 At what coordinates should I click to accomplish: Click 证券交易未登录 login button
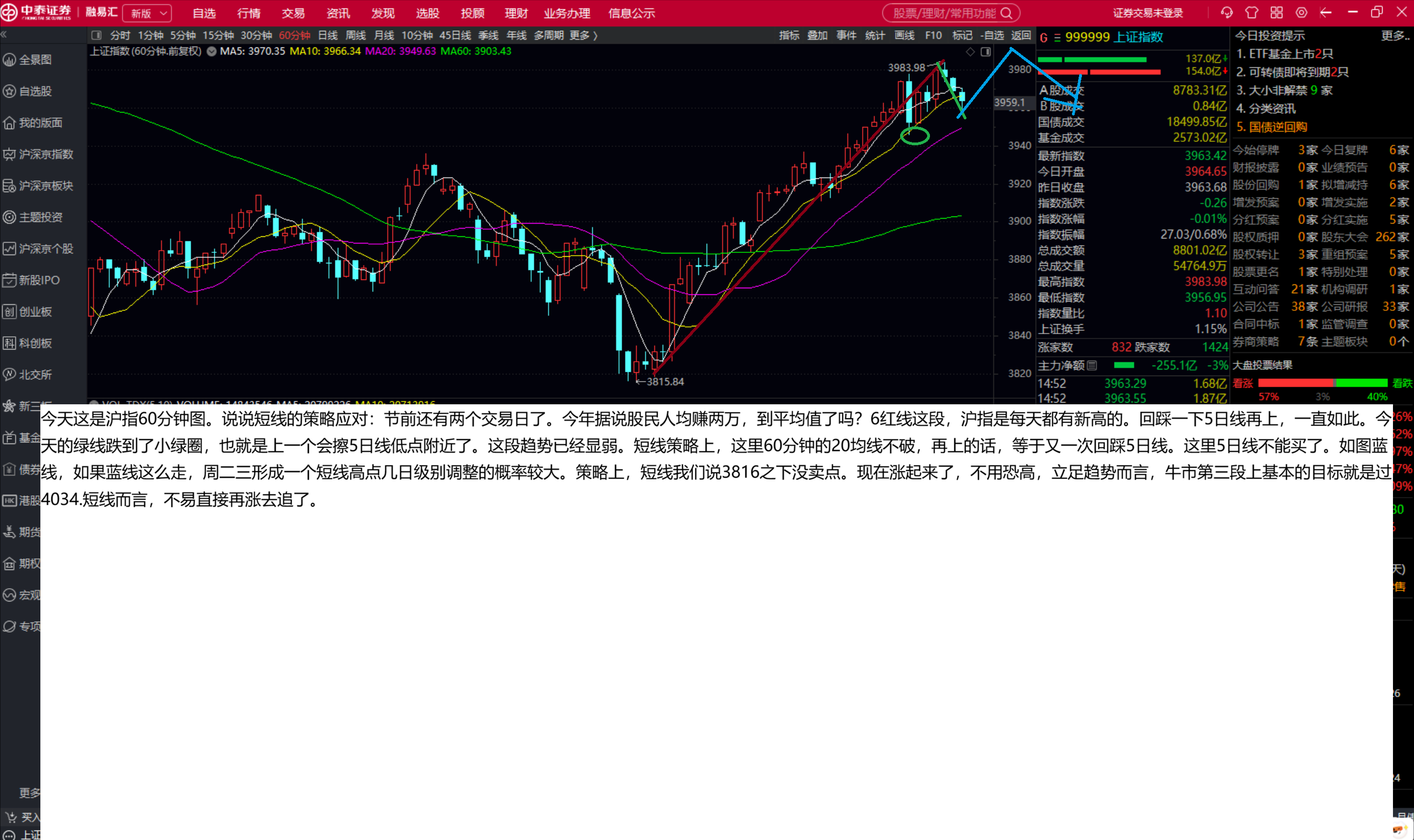pos(1148,13)
